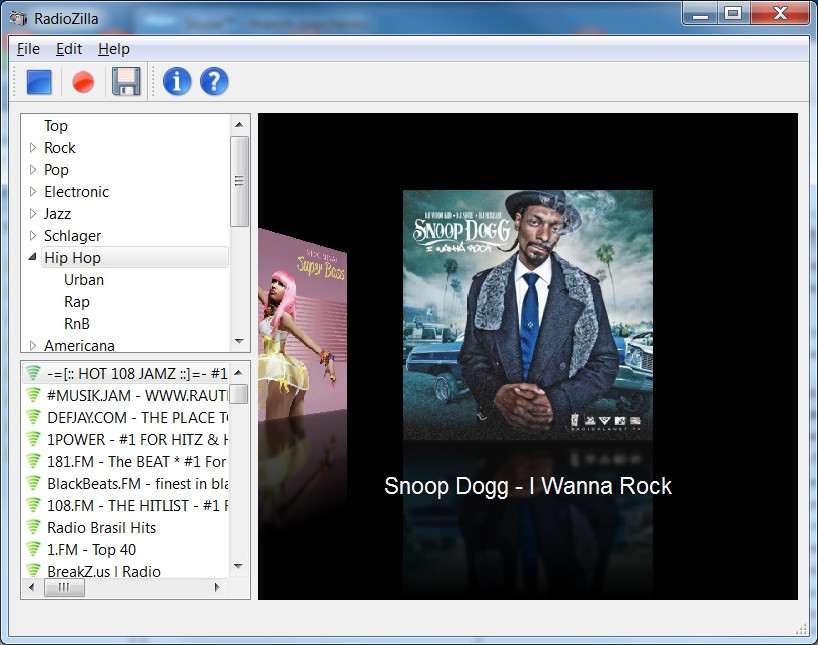Click station list scroll down arrow
Viewport: 818px width, 645px height.
tap(239, 566)
